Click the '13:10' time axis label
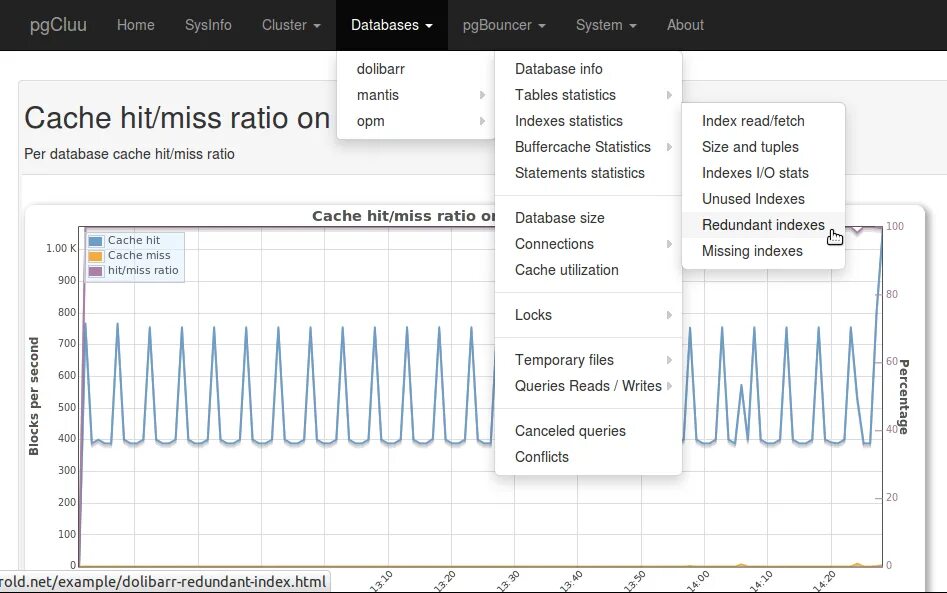The image size is (947, 593). [x=381, y=581]
